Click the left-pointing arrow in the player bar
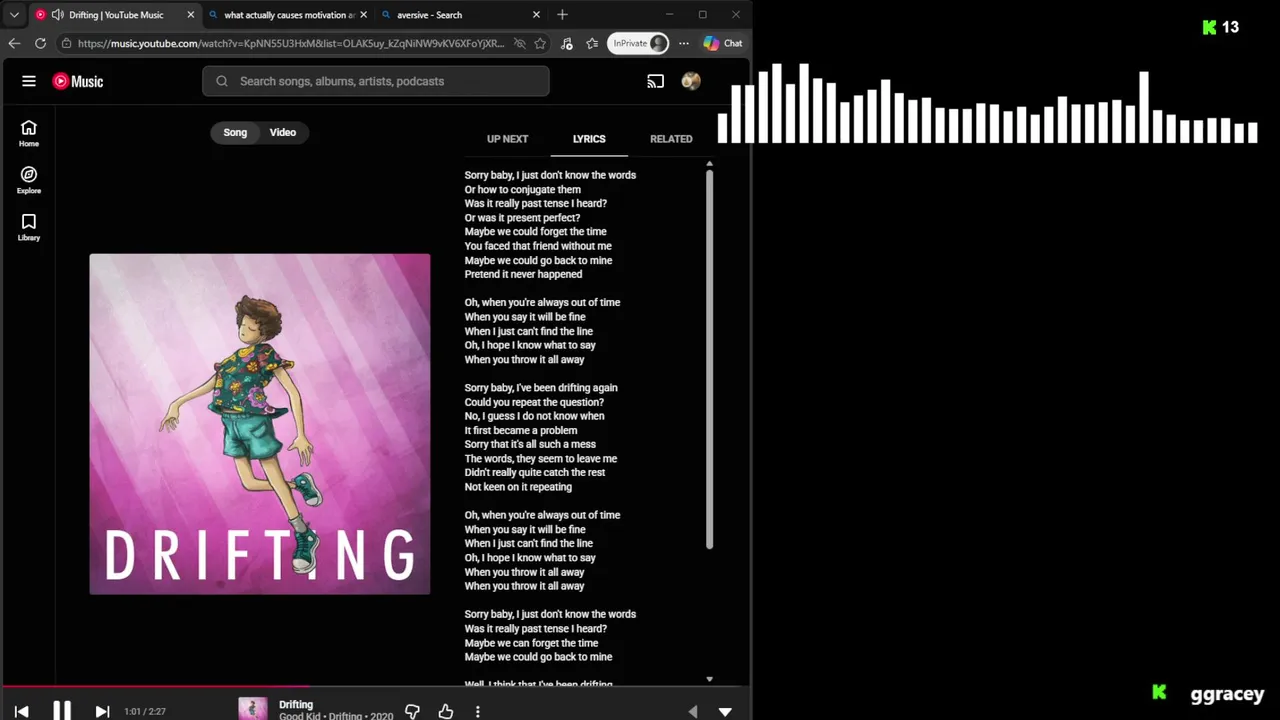This screenshot has width=1280, height=720. pos(693,711)
